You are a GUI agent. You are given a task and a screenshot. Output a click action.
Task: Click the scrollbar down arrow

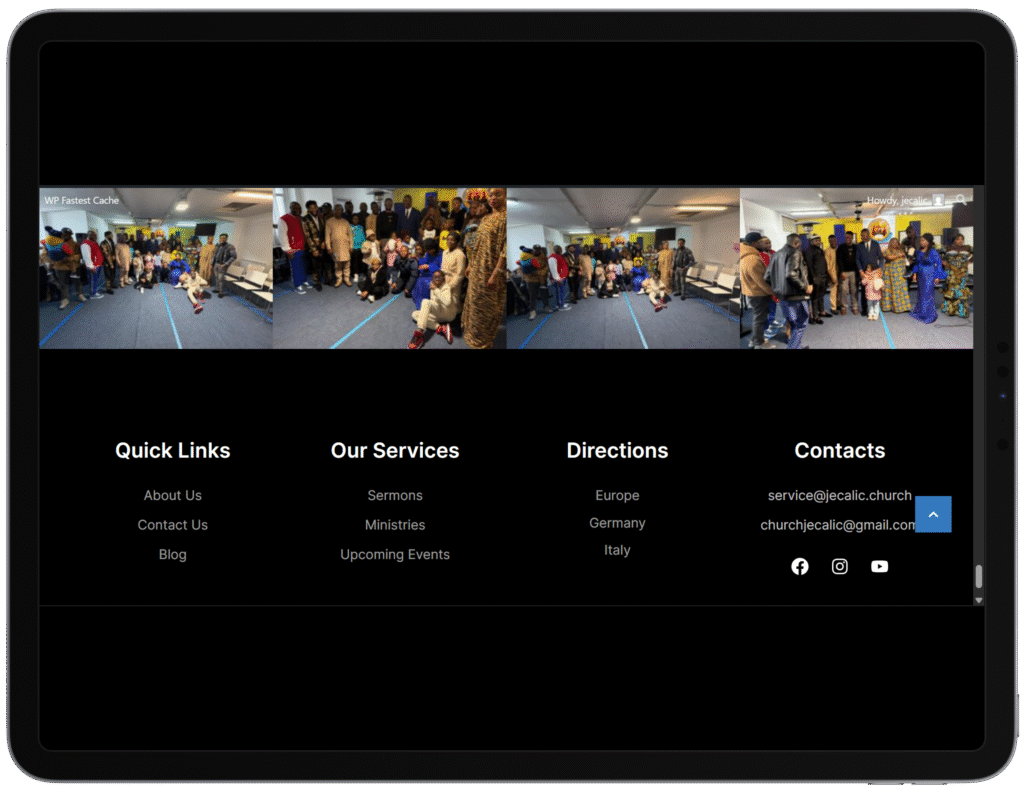coord(979,600)
